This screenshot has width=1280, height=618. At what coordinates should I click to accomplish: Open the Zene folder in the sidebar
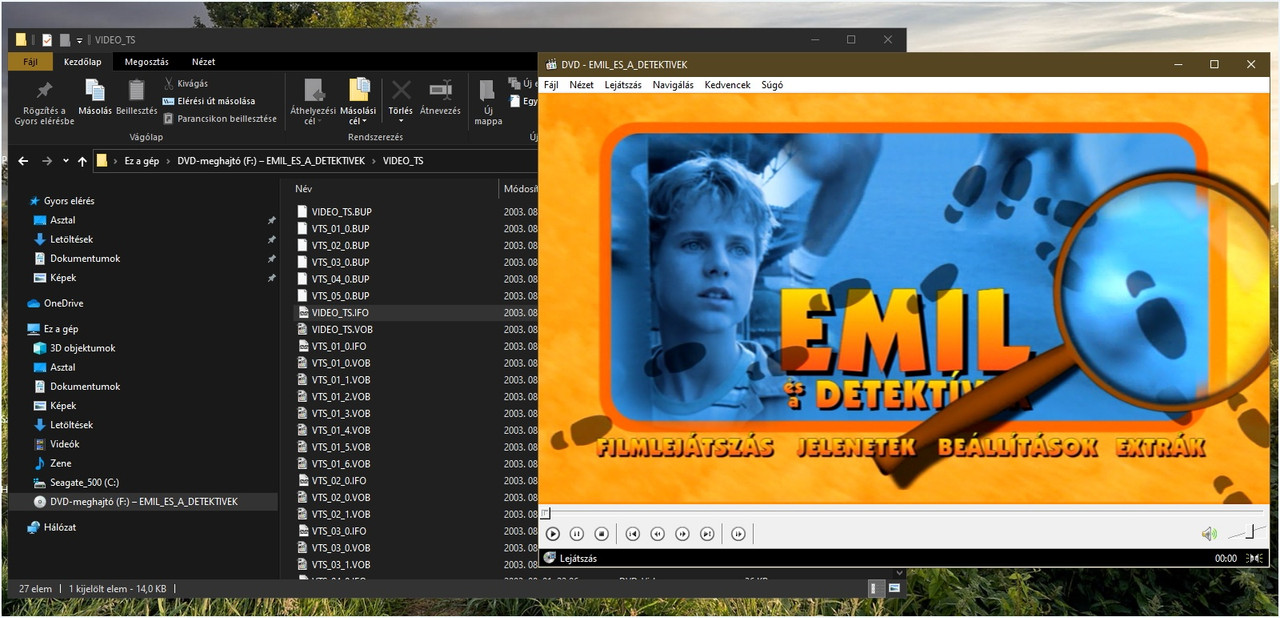point(61,463)
